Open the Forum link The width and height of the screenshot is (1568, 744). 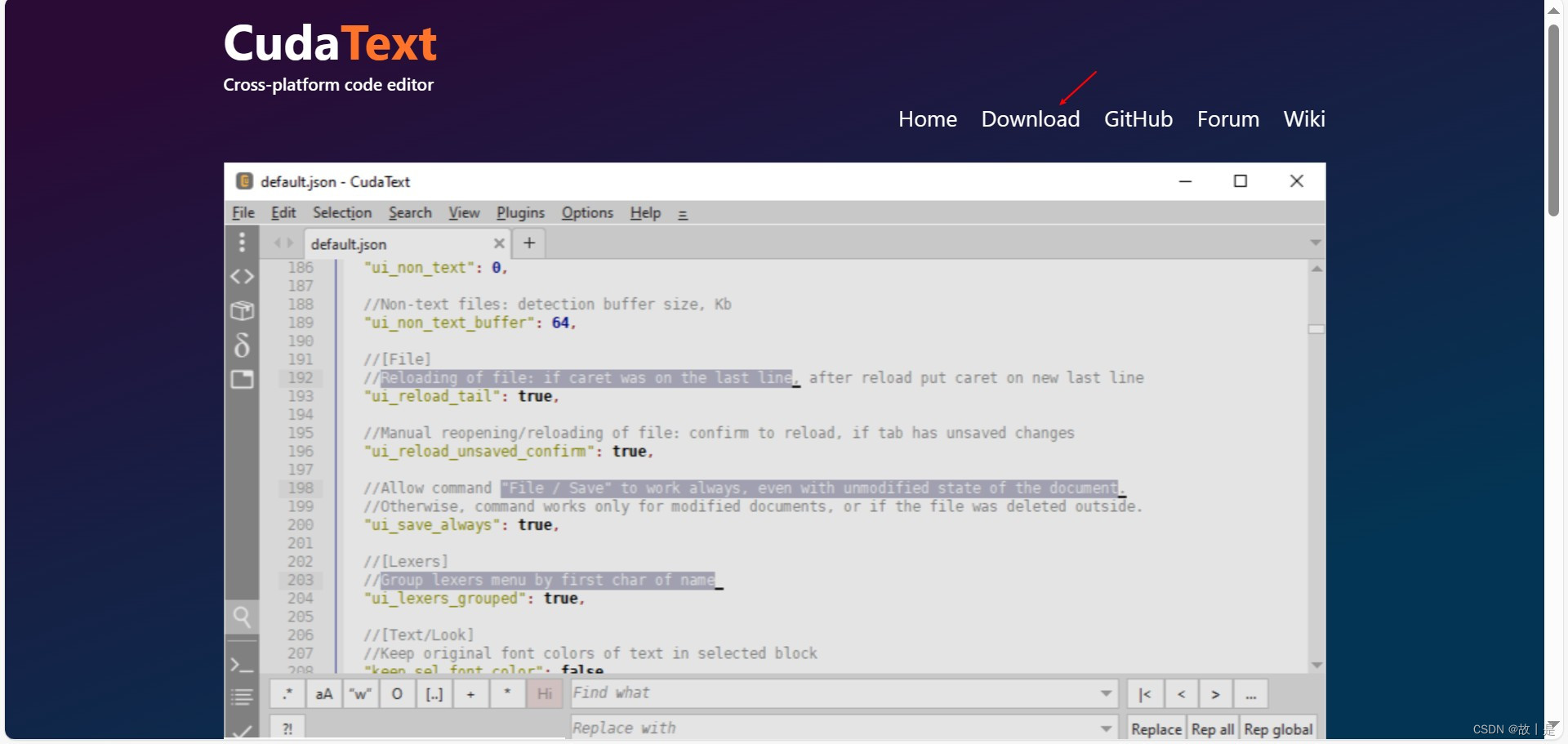1228,119
